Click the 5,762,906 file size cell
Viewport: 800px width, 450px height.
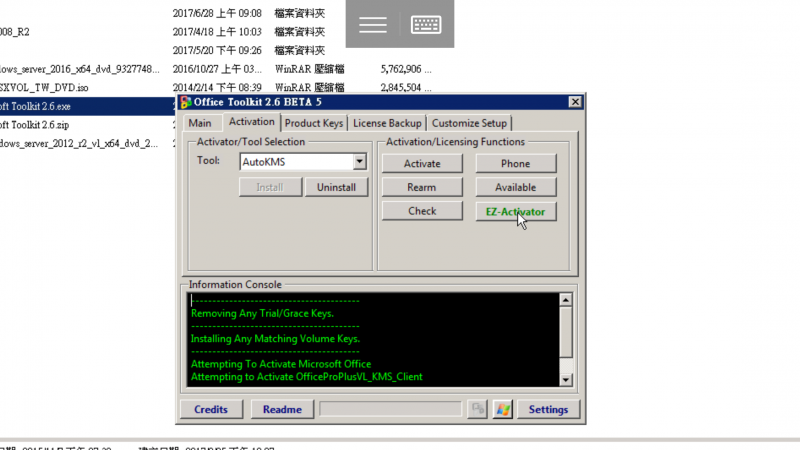pos(406,69)
